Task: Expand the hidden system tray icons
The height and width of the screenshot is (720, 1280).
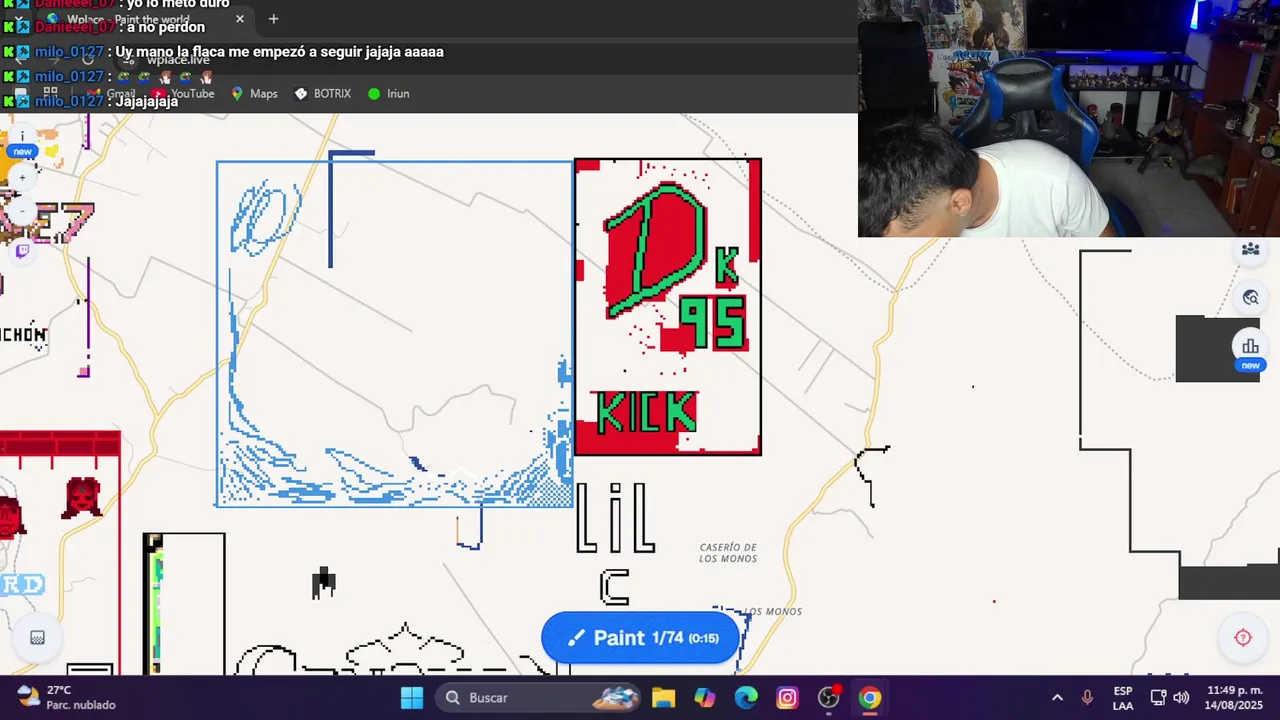Action: click(x=1057, y=698)
